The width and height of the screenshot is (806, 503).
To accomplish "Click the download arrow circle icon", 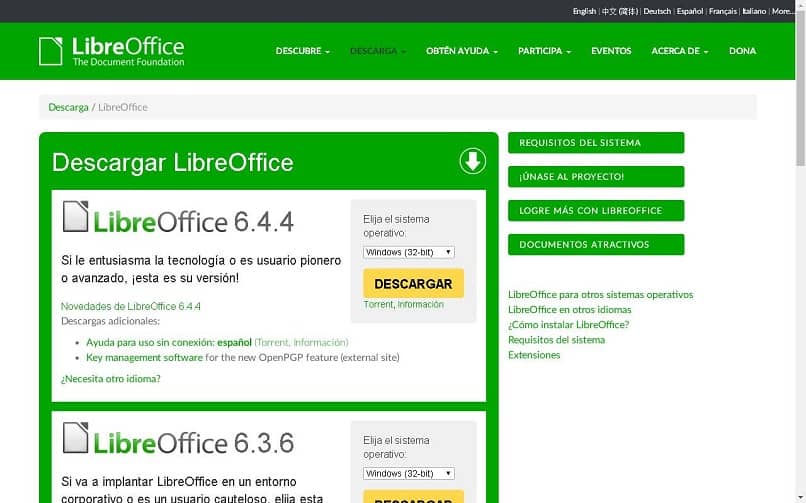I will click(x=472, y=161).
